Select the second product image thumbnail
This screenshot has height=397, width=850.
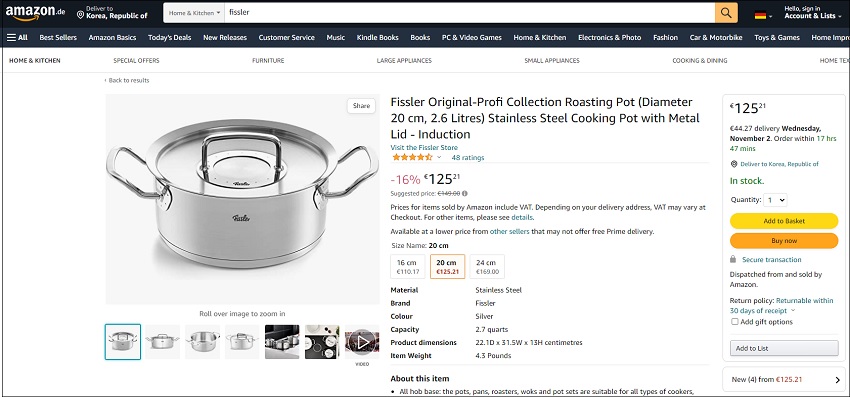coord(163,342)
